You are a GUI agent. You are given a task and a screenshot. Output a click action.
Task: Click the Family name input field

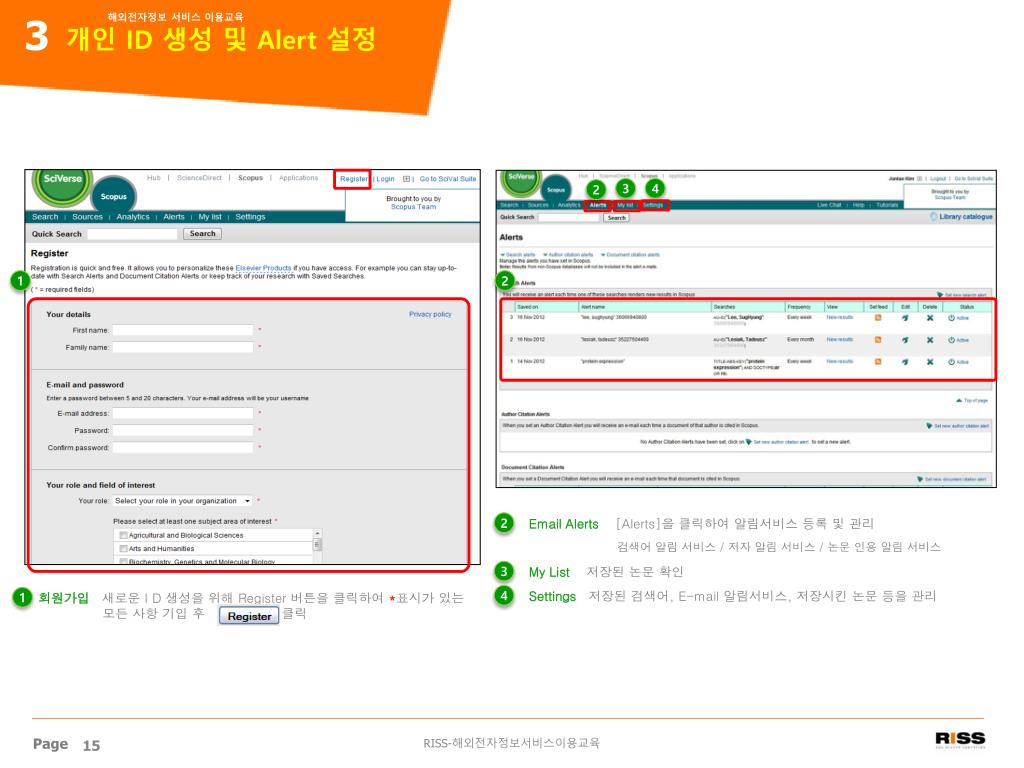coord(183,347)
